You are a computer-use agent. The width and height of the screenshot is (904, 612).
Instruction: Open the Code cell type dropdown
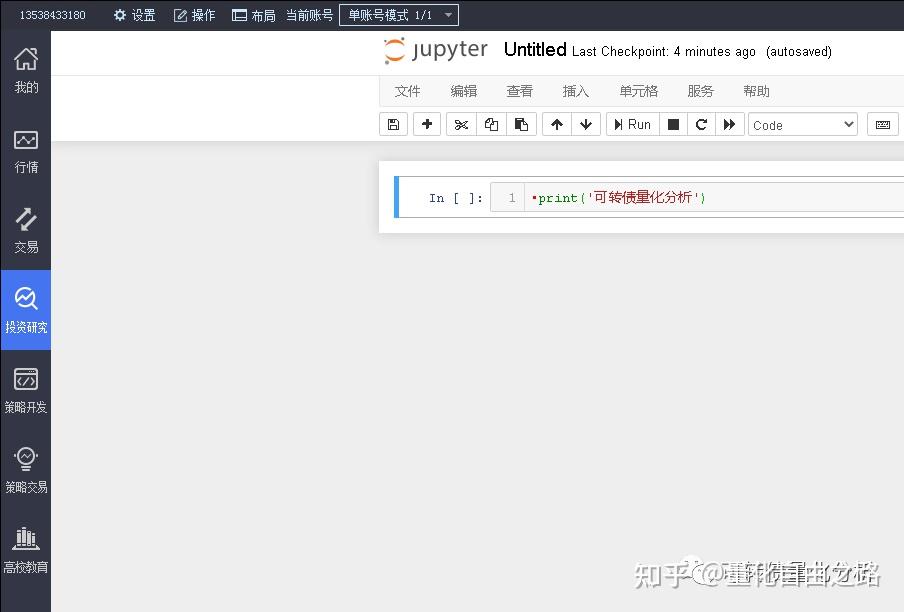[803, 124]
